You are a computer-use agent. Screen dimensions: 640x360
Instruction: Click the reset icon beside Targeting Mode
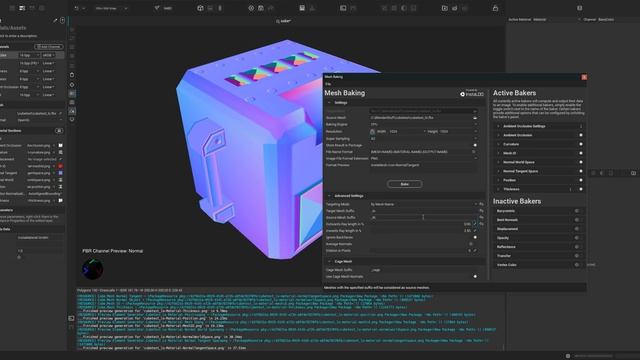coord(482,204)
